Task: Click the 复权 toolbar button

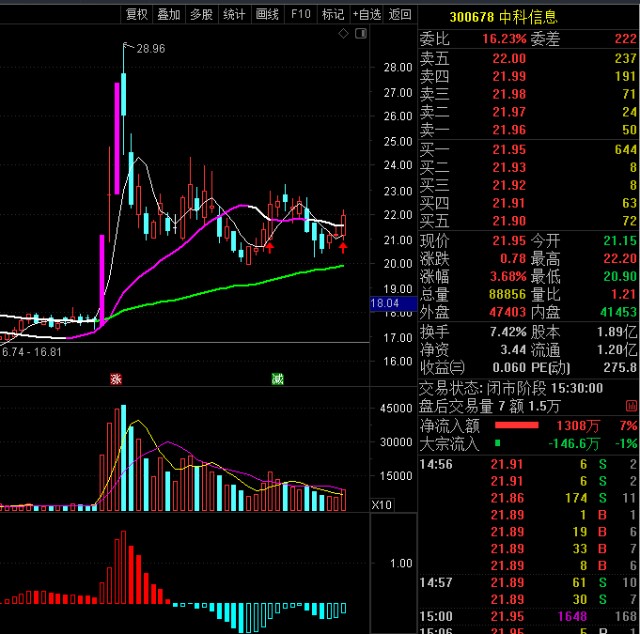Action: pyautogui.click(x=136, y=15)
